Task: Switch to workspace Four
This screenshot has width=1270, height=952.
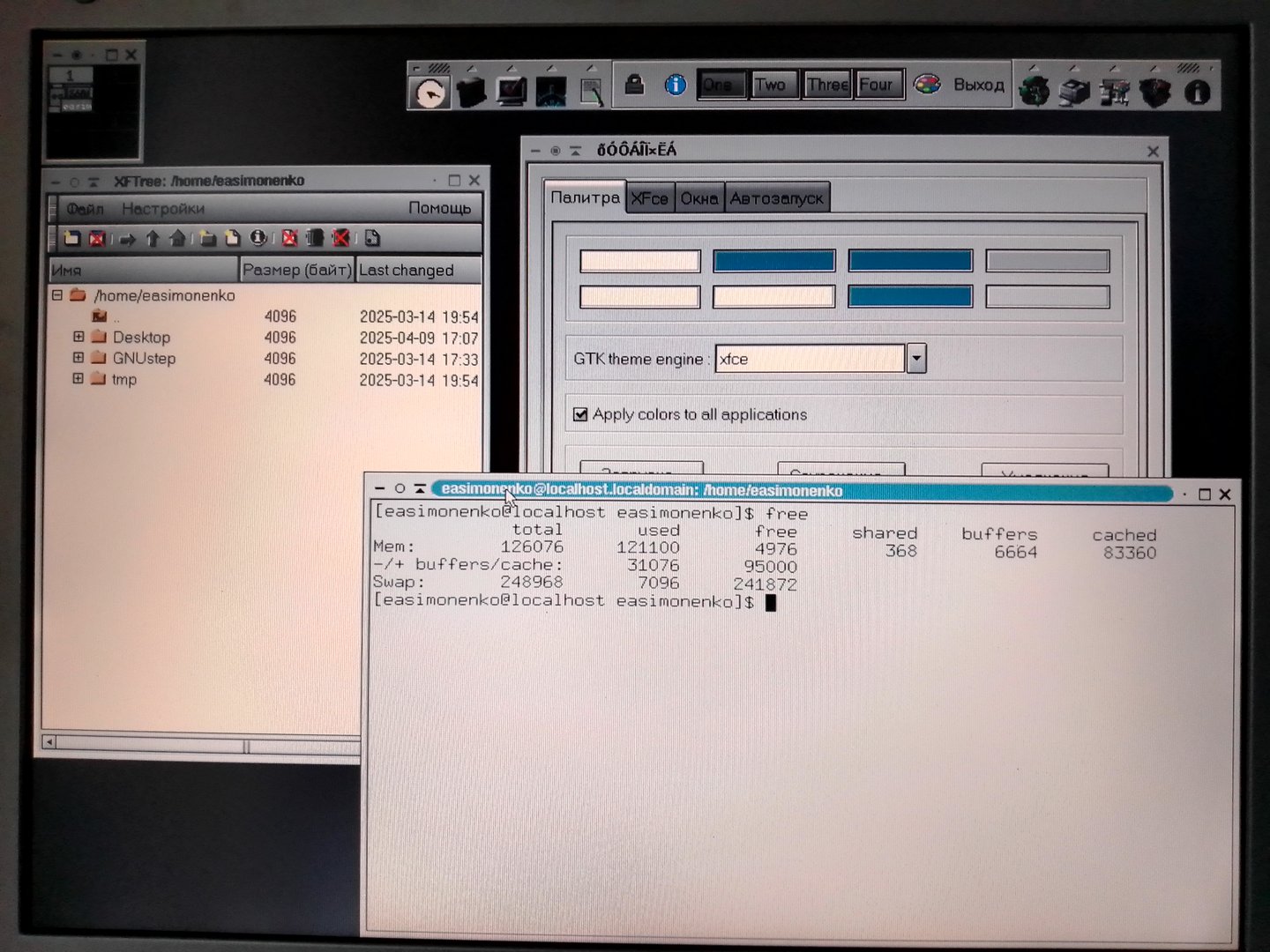Action: pyautogui.click(x=878, y=85)
